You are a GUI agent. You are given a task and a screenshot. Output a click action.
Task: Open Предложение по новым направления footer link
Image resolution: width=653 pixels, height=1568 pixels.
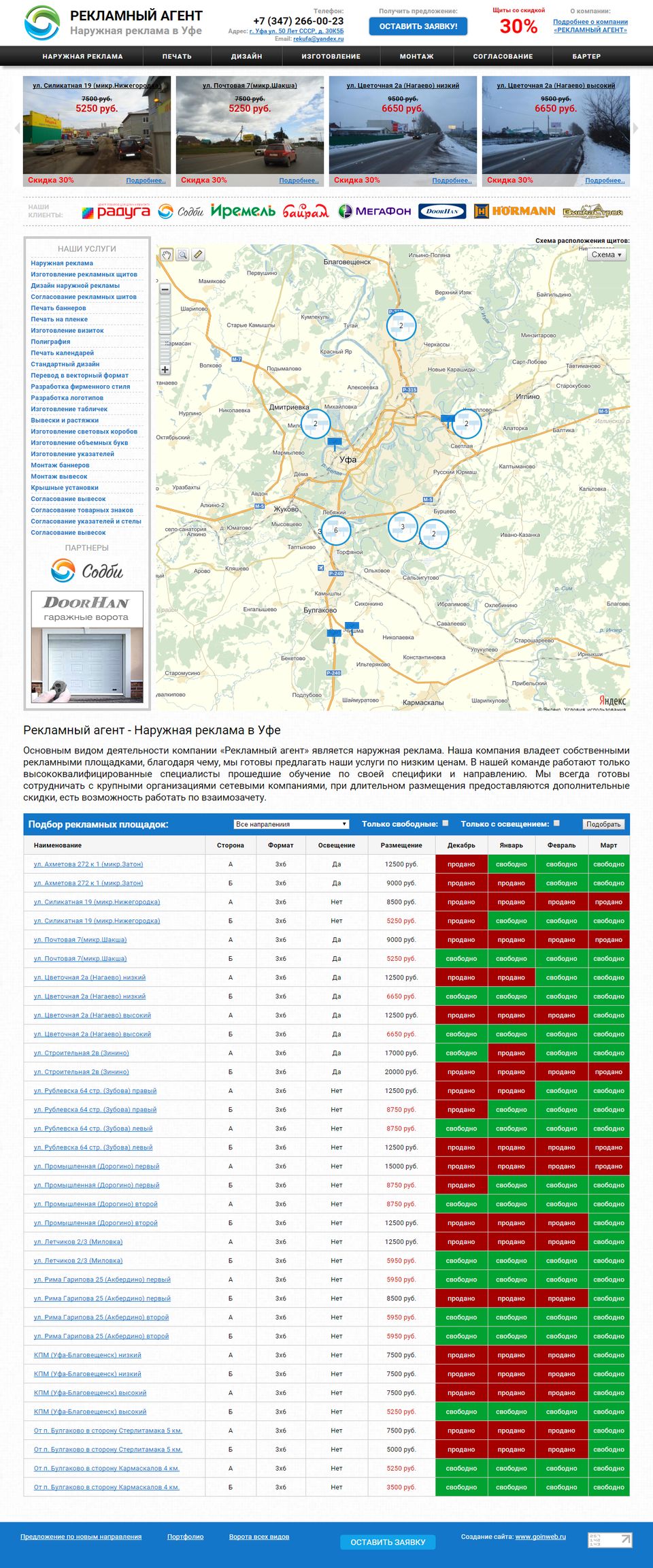click(81, 1537)
